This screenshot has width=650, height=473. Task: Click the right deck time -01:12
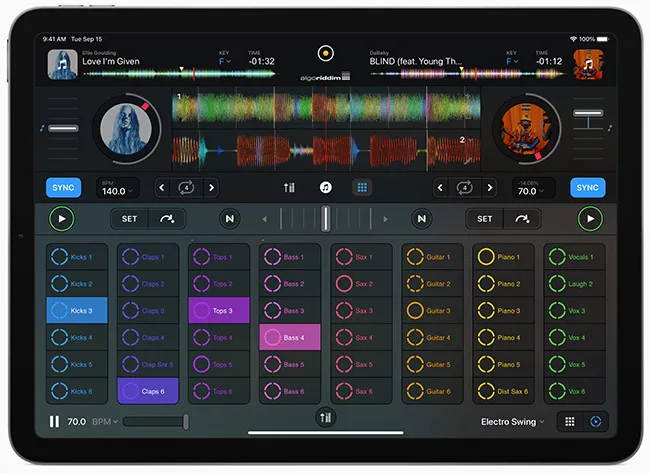point(549,61)
